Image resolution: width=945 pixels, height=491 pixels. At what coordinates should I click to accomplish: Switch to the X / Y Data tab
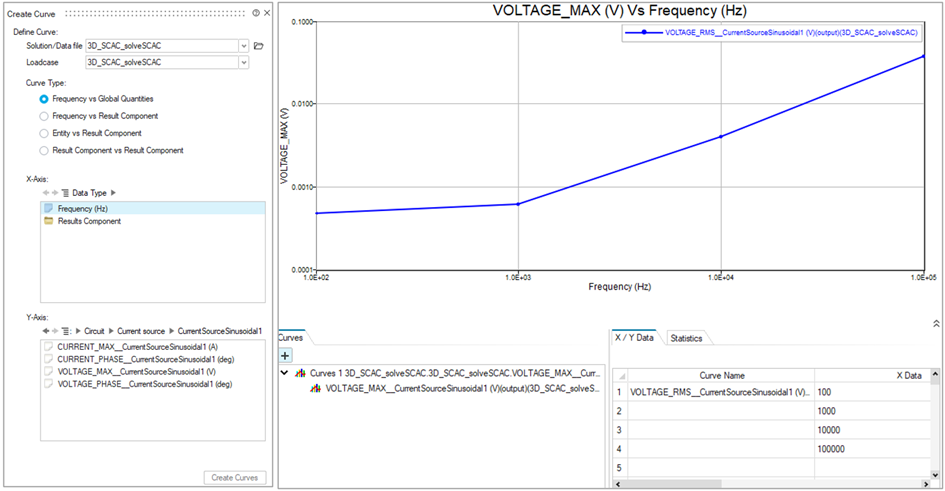point(636,338)
